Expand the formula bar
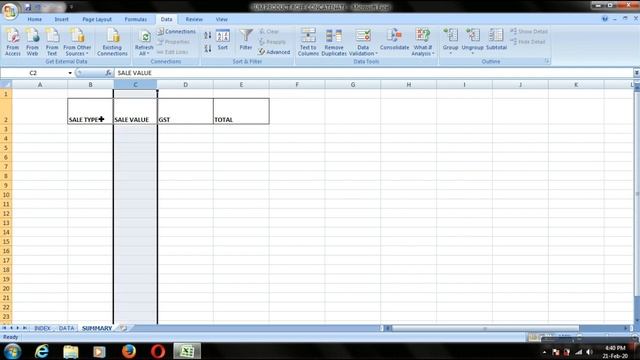This screenshot has width=640, height=360. coord(636,73)
